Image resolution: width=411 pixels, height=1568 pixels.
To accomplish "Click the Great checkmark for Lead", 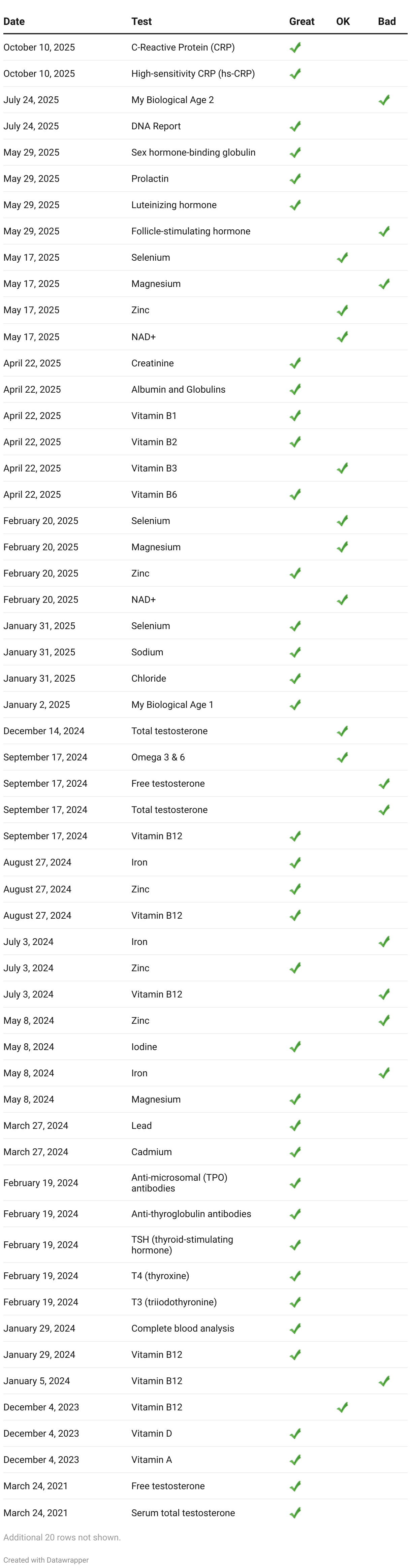I will coord(295,1125).
